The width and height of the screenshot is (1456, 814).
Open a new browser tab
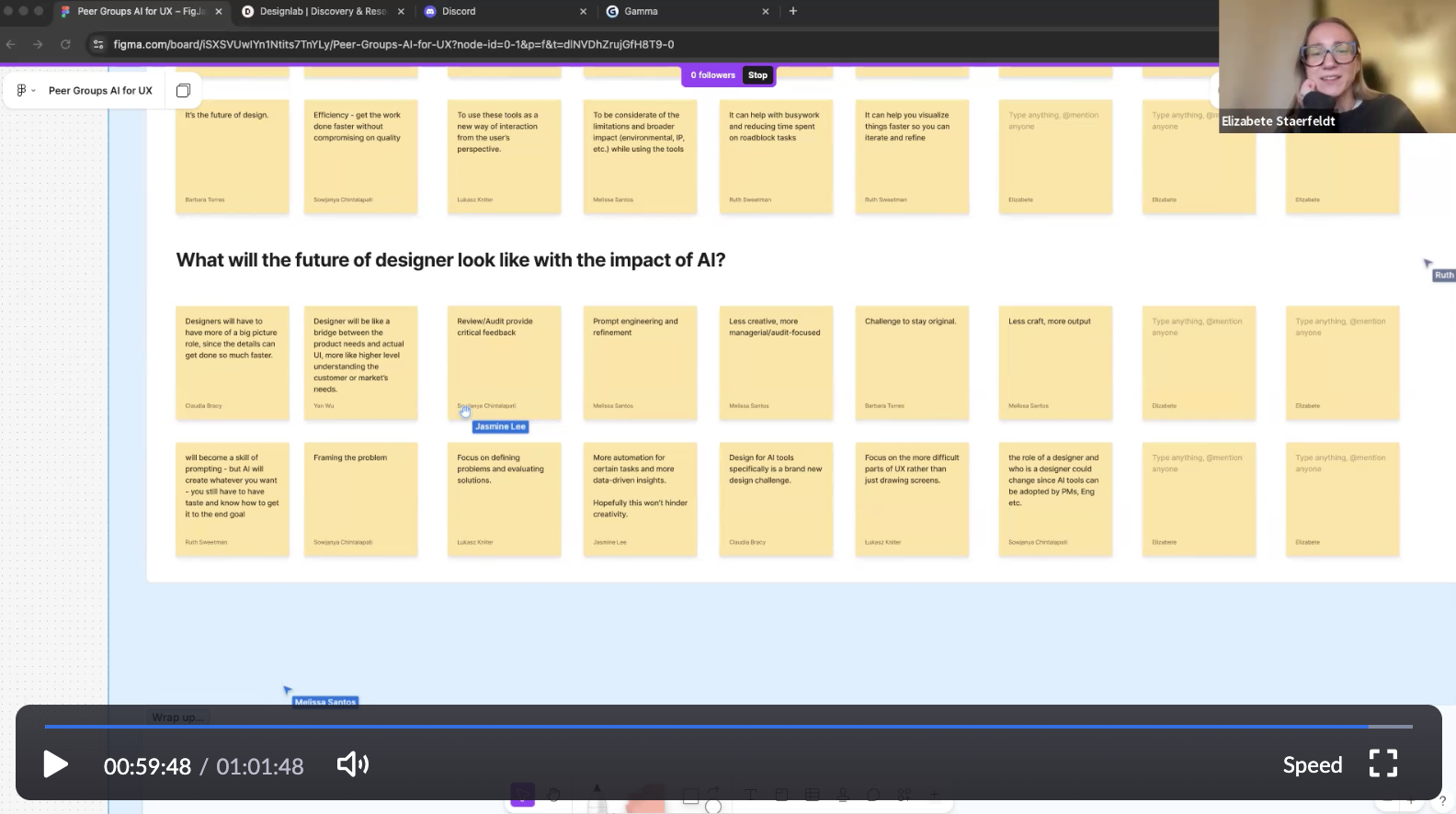(x=793, y=11)
